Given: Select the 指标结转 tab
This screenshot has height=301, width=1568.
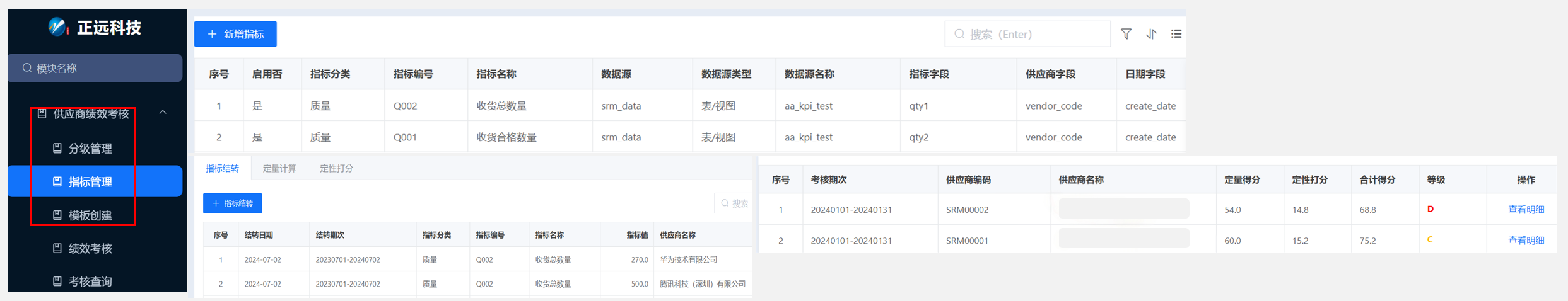Looking at the screenshot, I should click(222, 168).
